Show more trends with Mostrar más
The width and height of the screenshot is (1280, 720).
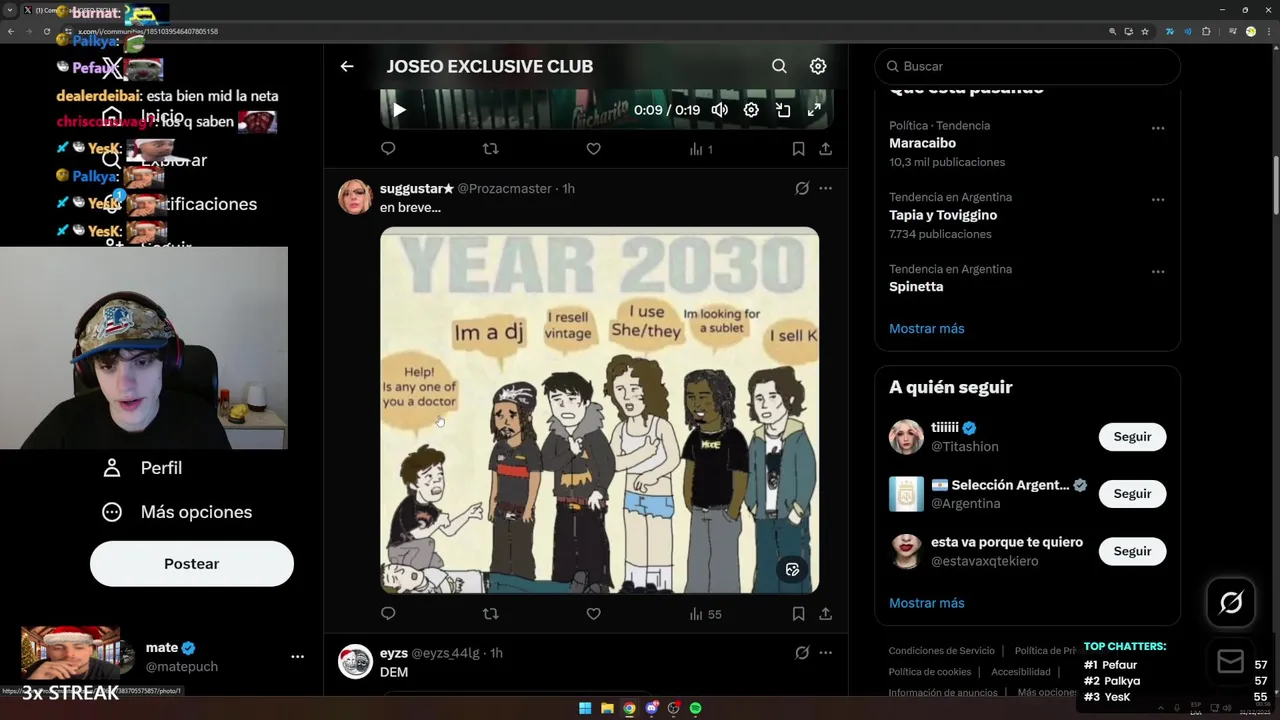pyautogui.click(x=927, y=328)
